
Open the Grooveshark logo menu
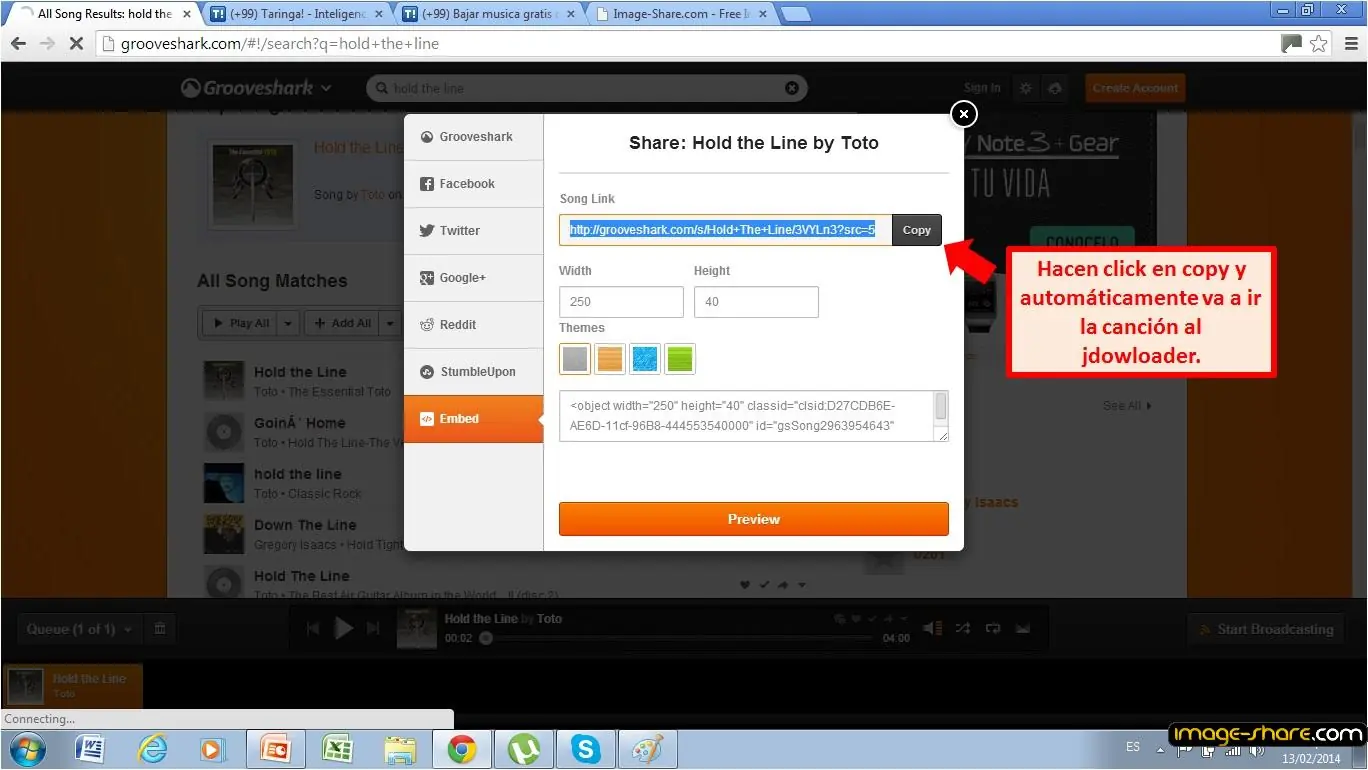coord(256,88)
